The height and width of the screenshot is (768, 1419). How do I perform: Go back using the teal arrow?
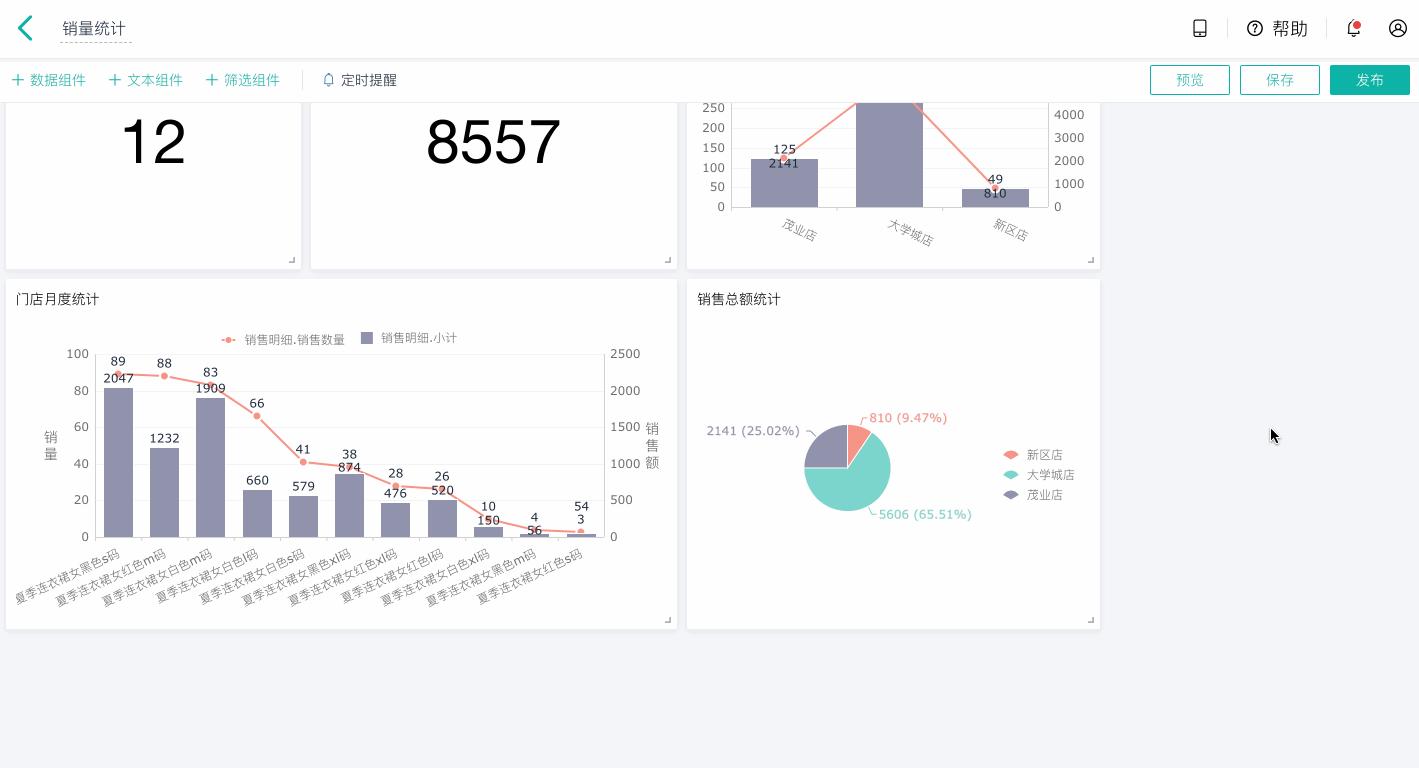[x=26, y=28]
